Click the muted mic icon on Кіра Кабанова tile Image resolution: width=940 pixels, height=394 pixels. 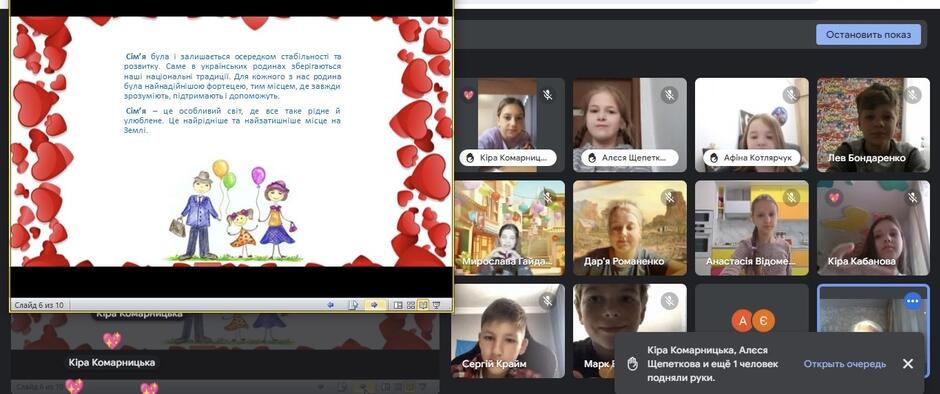pos(912,197)
